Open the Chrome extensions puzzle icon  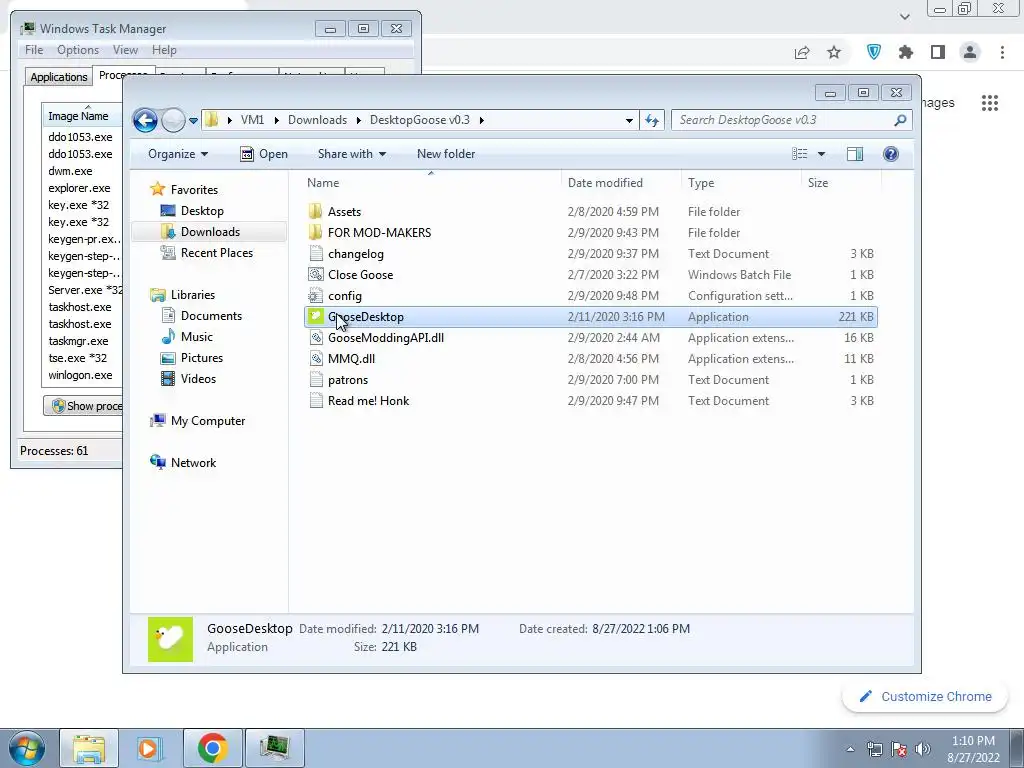906,52
